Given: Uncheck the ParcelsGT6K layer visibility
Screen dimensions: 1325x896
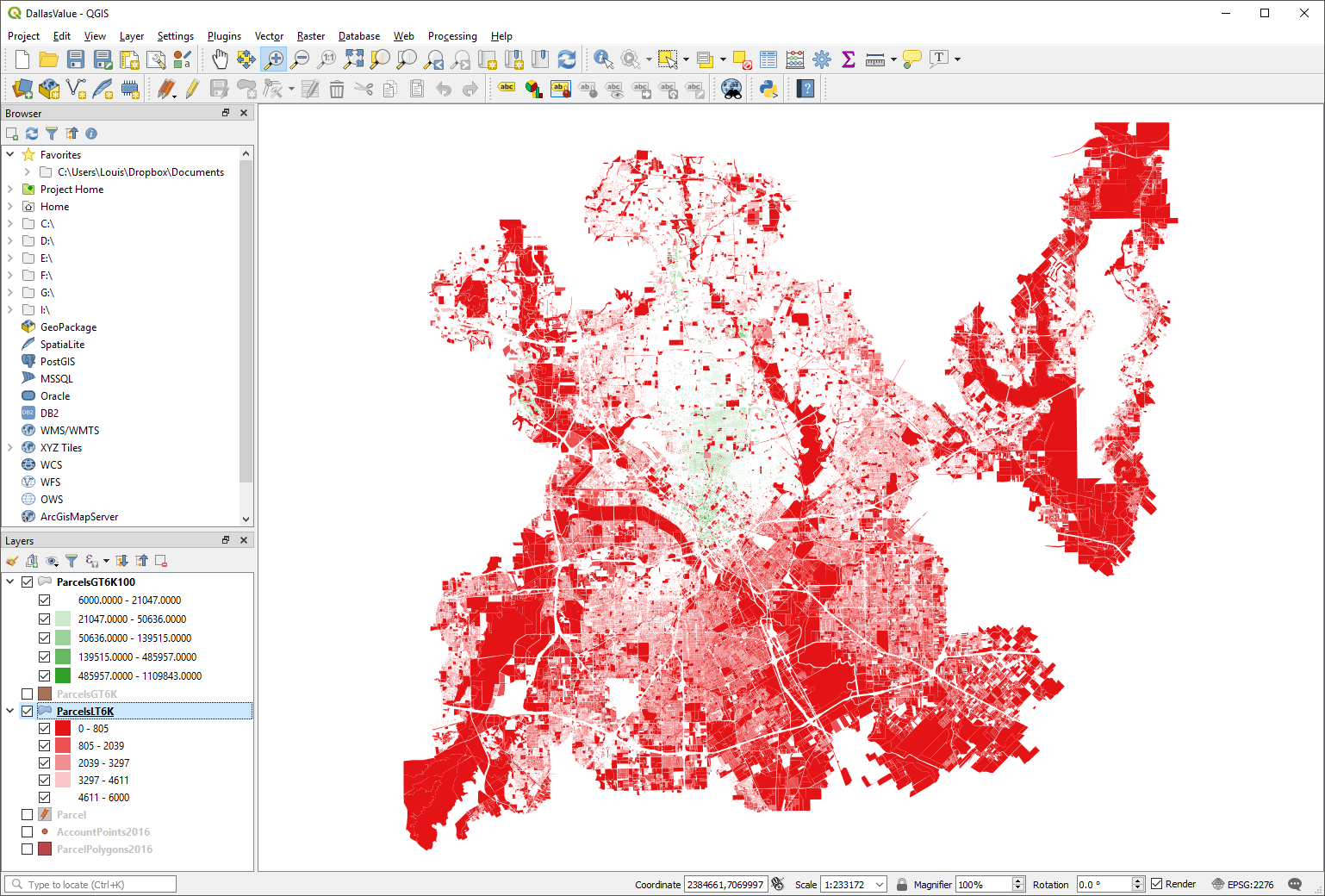Looking at the screenshot, I should coord(27,694).
